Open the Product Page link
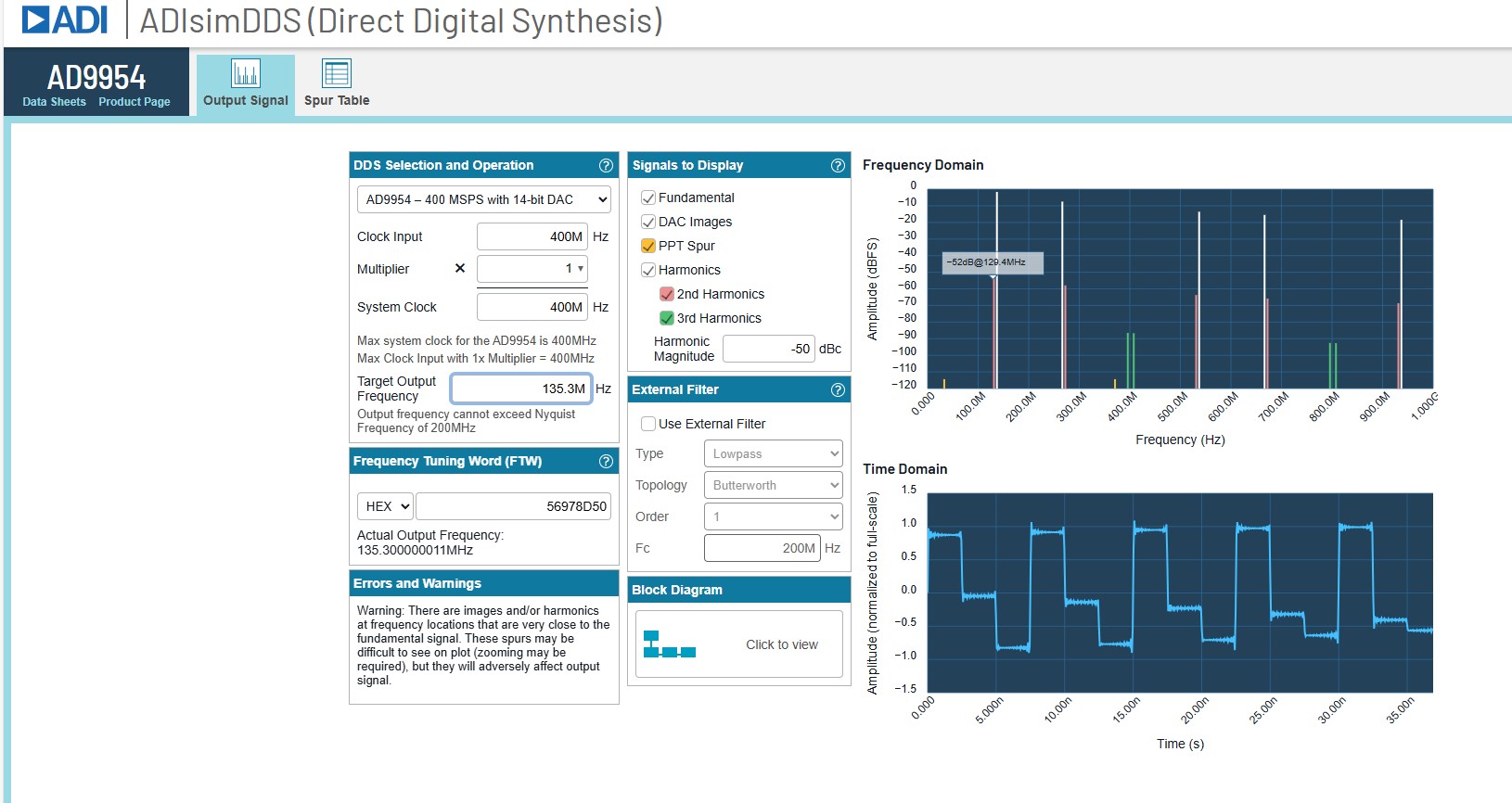The width and height of the screenshot is (1512, 803). pyautogui.click(x=135, y=102)
